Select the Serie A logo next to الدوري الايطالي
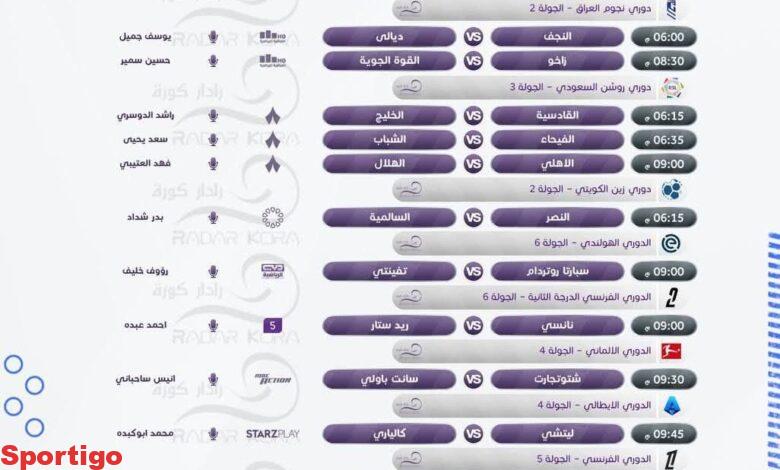Screen dimensions: 780x470 pyautogui.click(x=673, y=406)
